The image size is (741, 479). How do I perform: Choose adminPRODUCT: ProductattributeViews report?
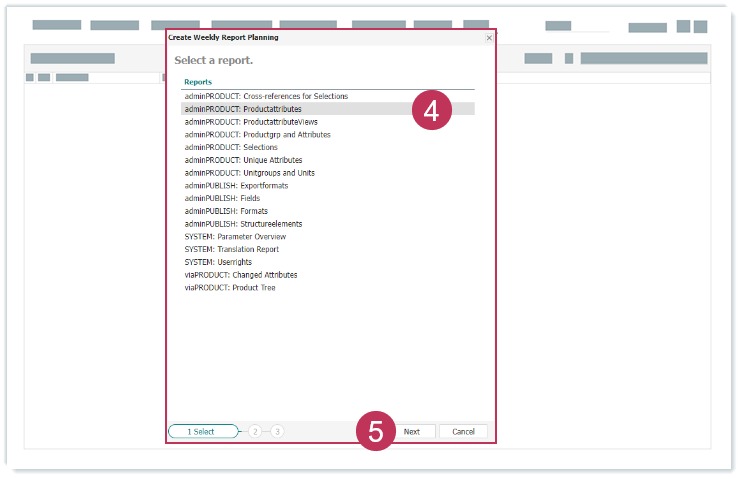[251, 122]
